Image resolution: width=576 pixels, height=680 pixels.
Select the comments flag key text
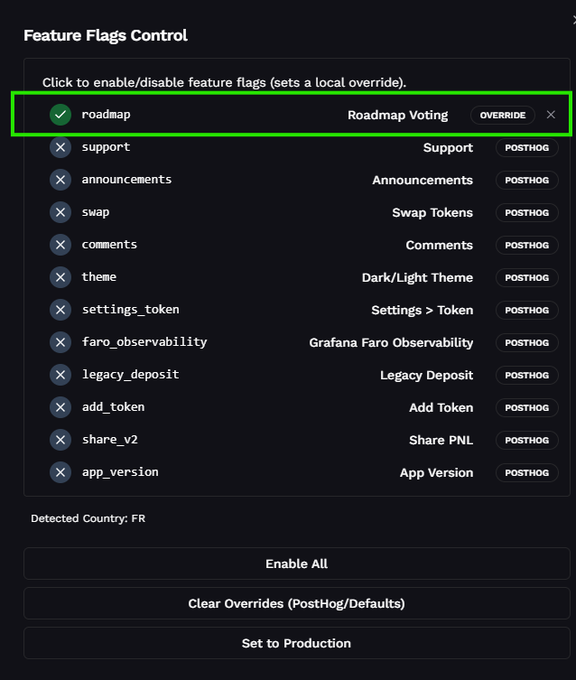[x=109, y=245]
